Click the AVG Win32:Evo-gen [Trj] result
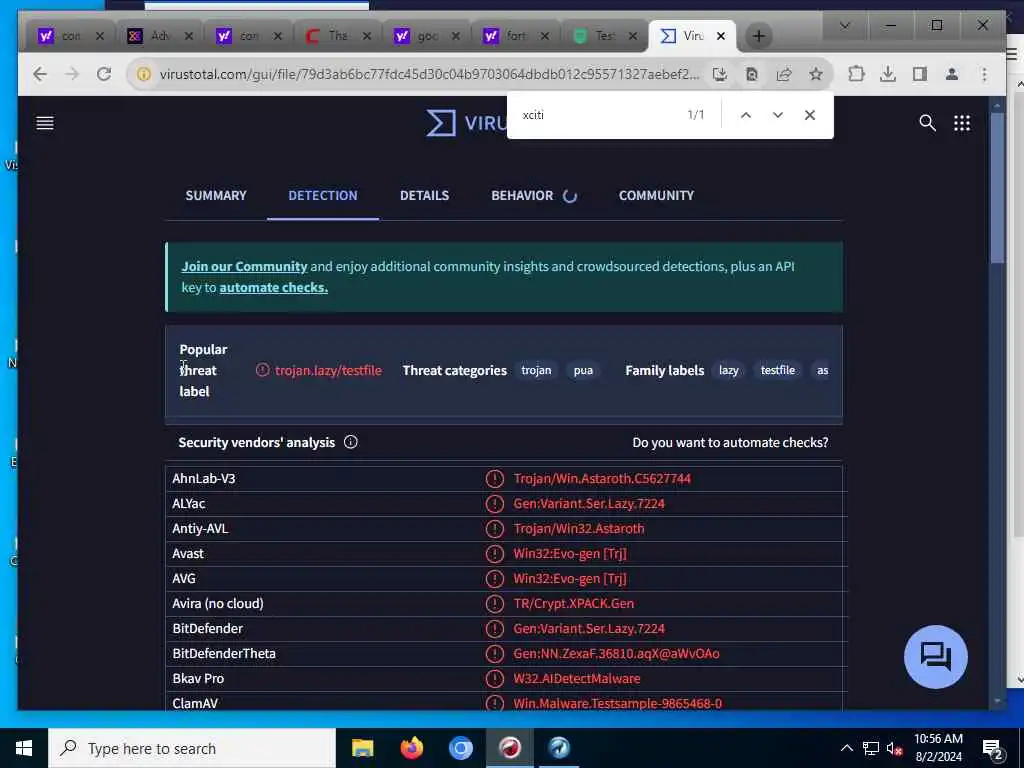 [x=570, y=579]
